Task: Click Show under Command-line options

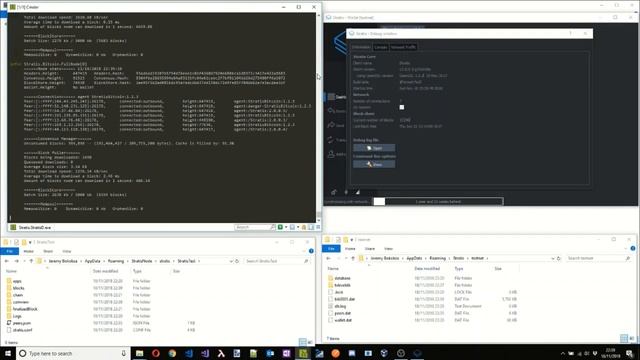Action: 374,164
